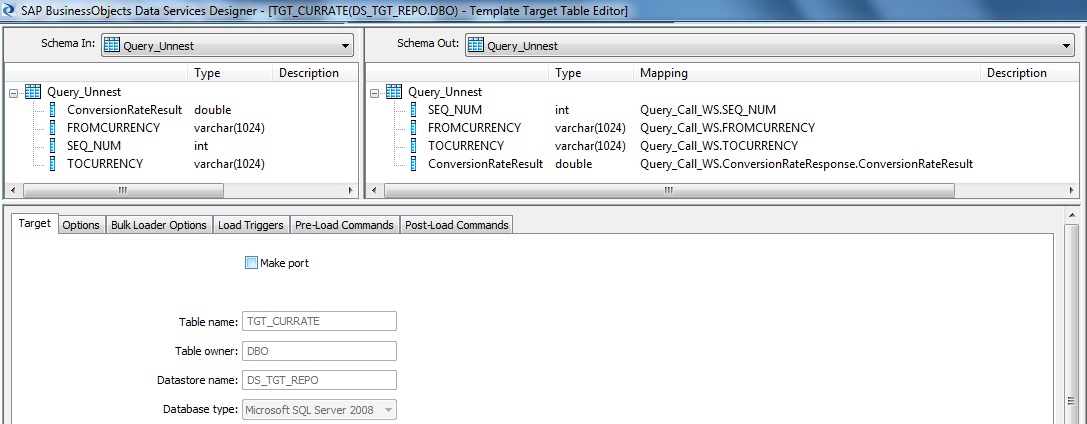Open the Post-Load Commands tab

point(457,224)
